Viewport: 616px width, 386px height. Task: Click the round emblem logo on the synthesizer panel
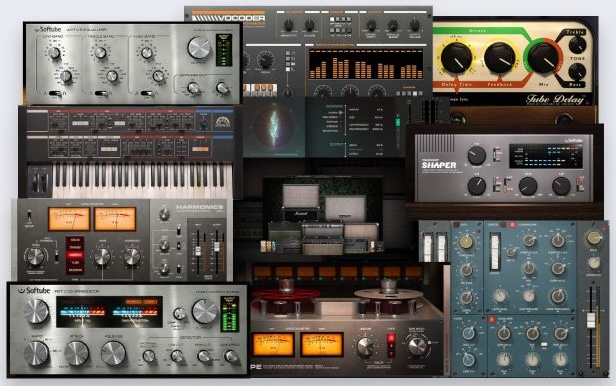pos(222,123)
